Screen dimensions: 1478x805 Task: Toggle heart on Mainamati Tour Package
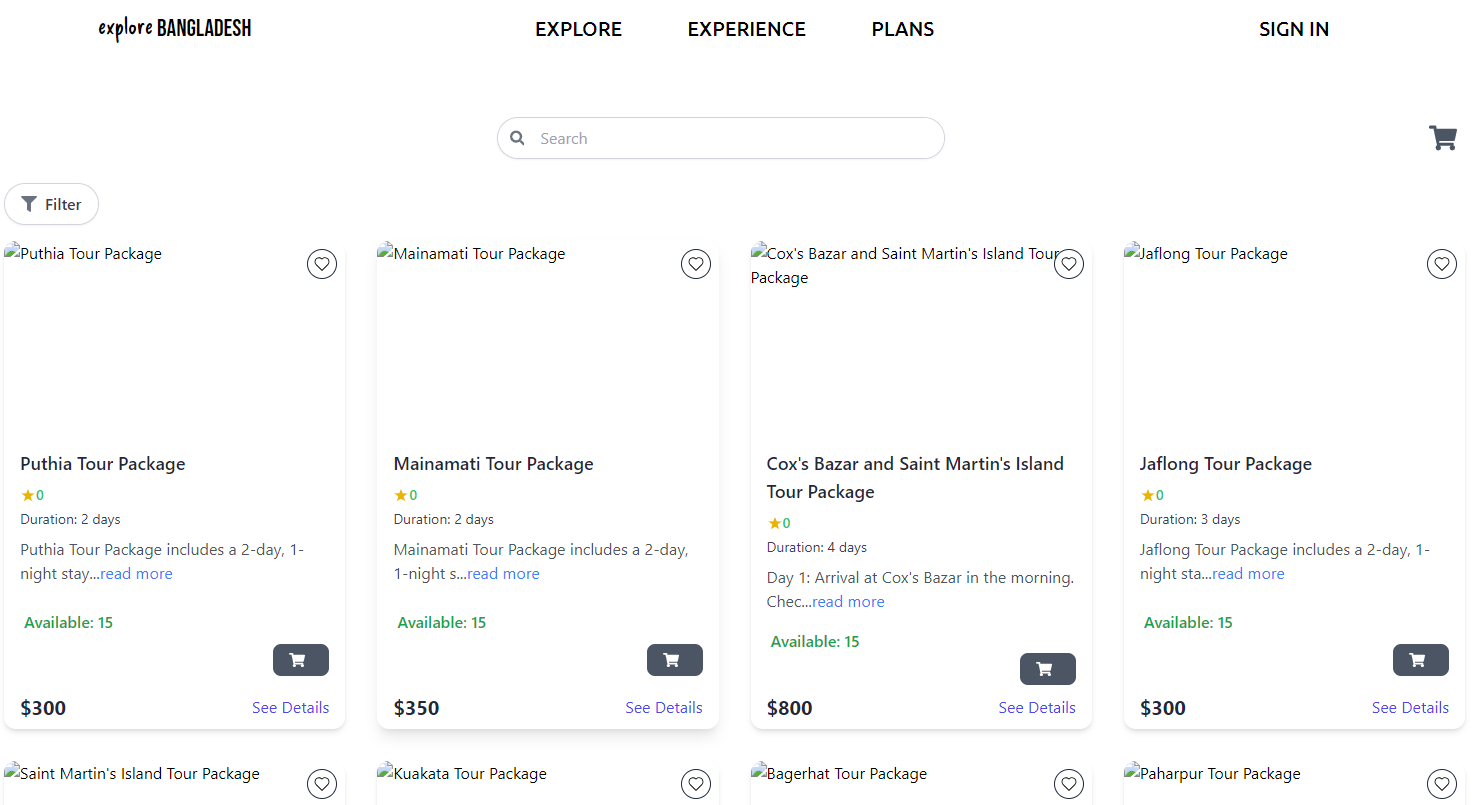pos(696,264)
